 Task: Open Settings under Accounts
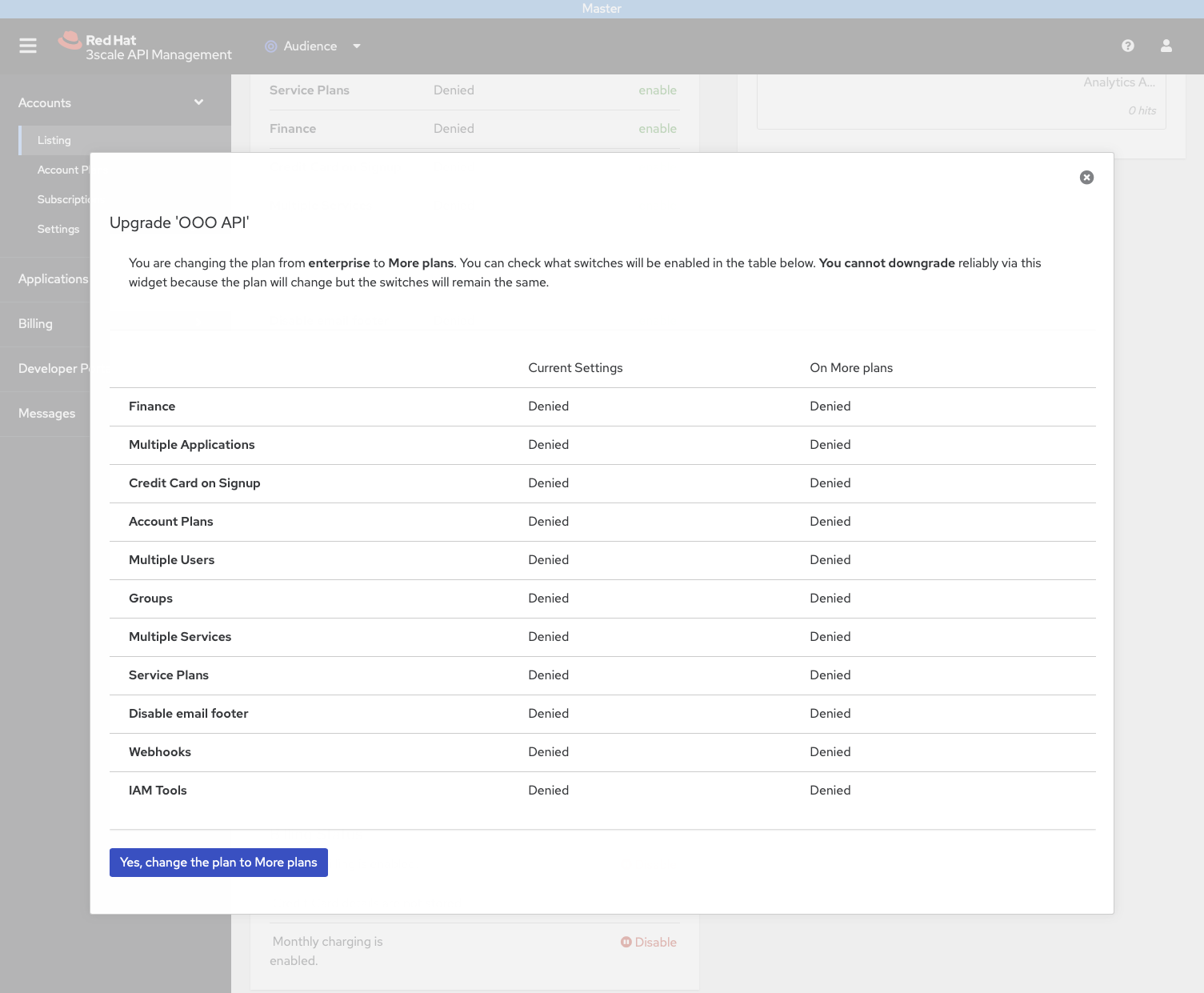tap(58, 229)
